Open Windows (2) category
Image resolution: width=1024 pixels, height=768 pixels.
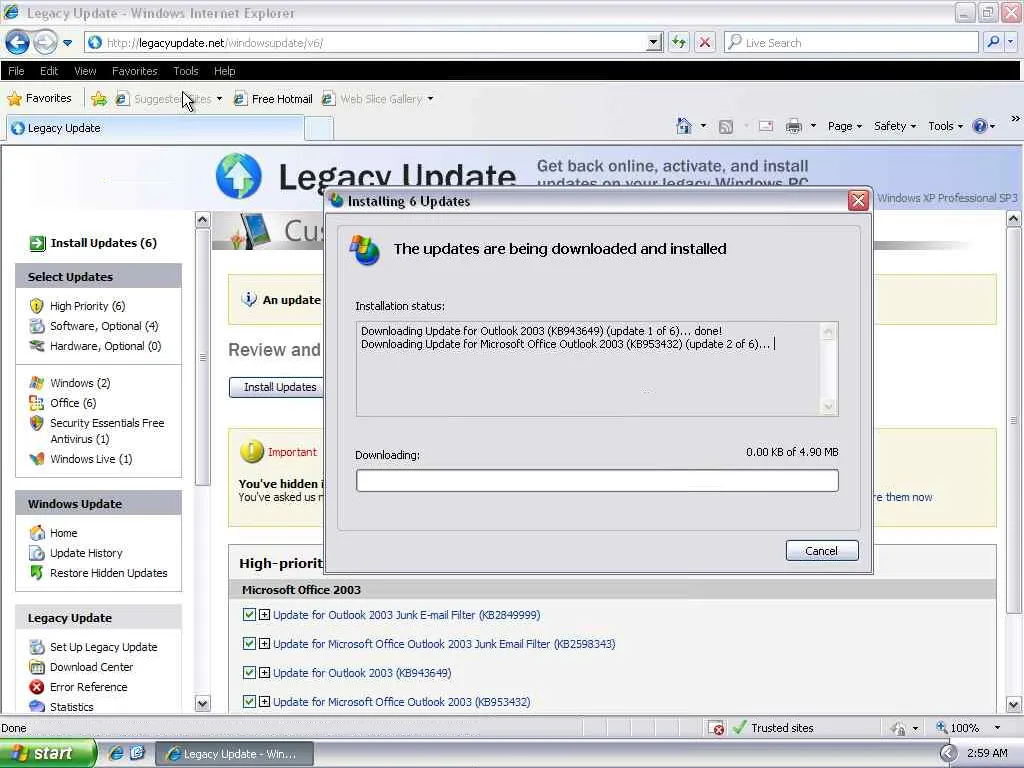(x=80, y=383)
